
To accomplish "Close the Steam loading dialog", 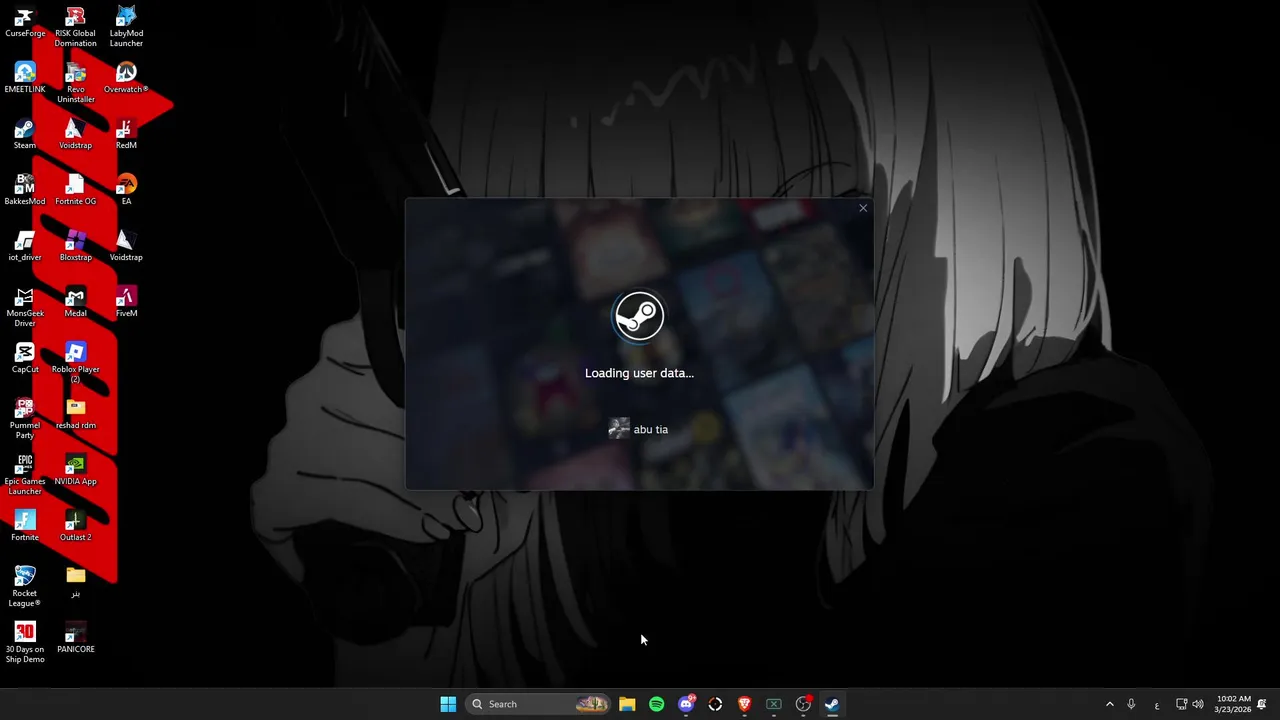I will point(863,208).
